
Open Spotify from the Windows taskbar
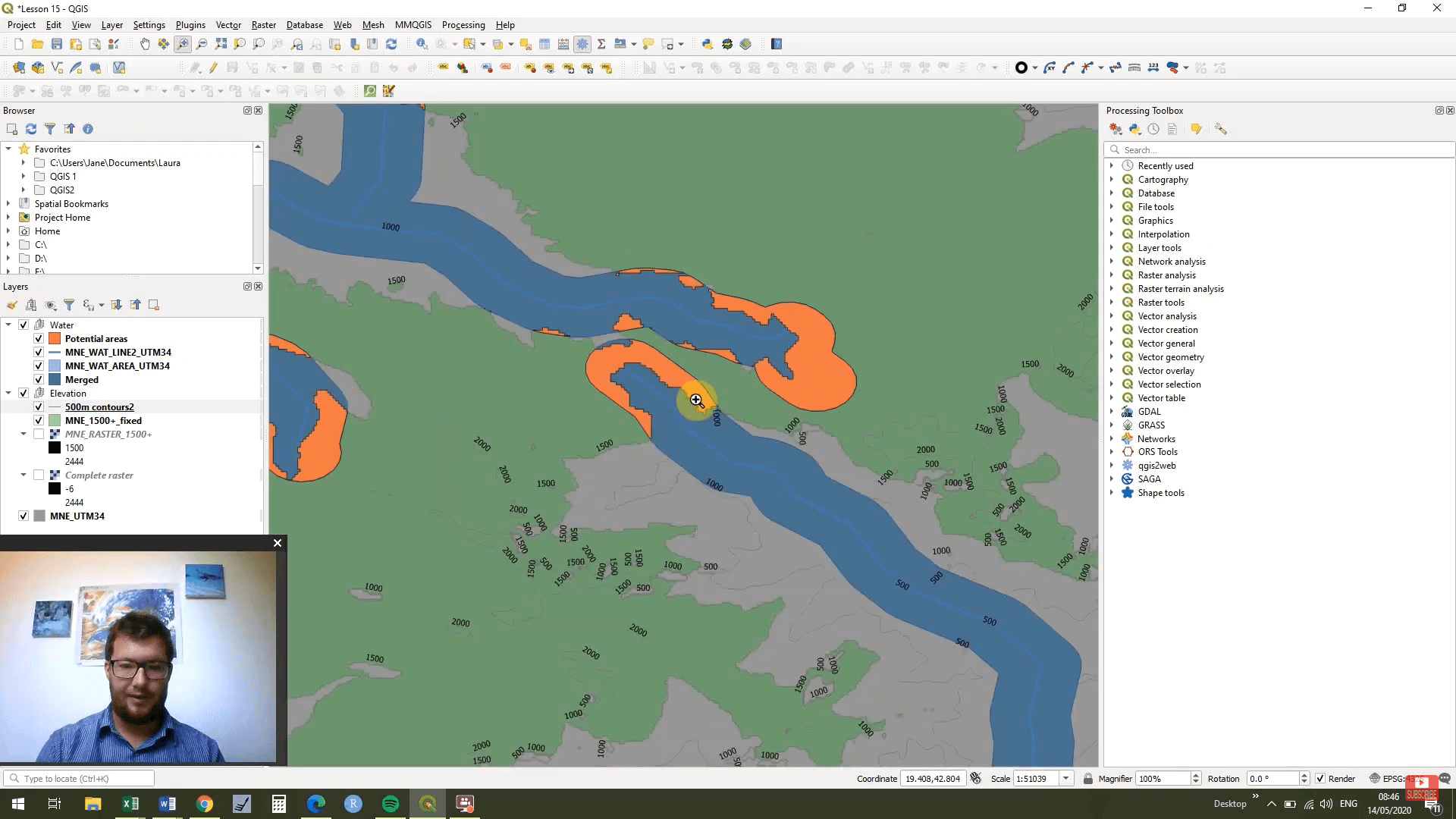[391, 804]
